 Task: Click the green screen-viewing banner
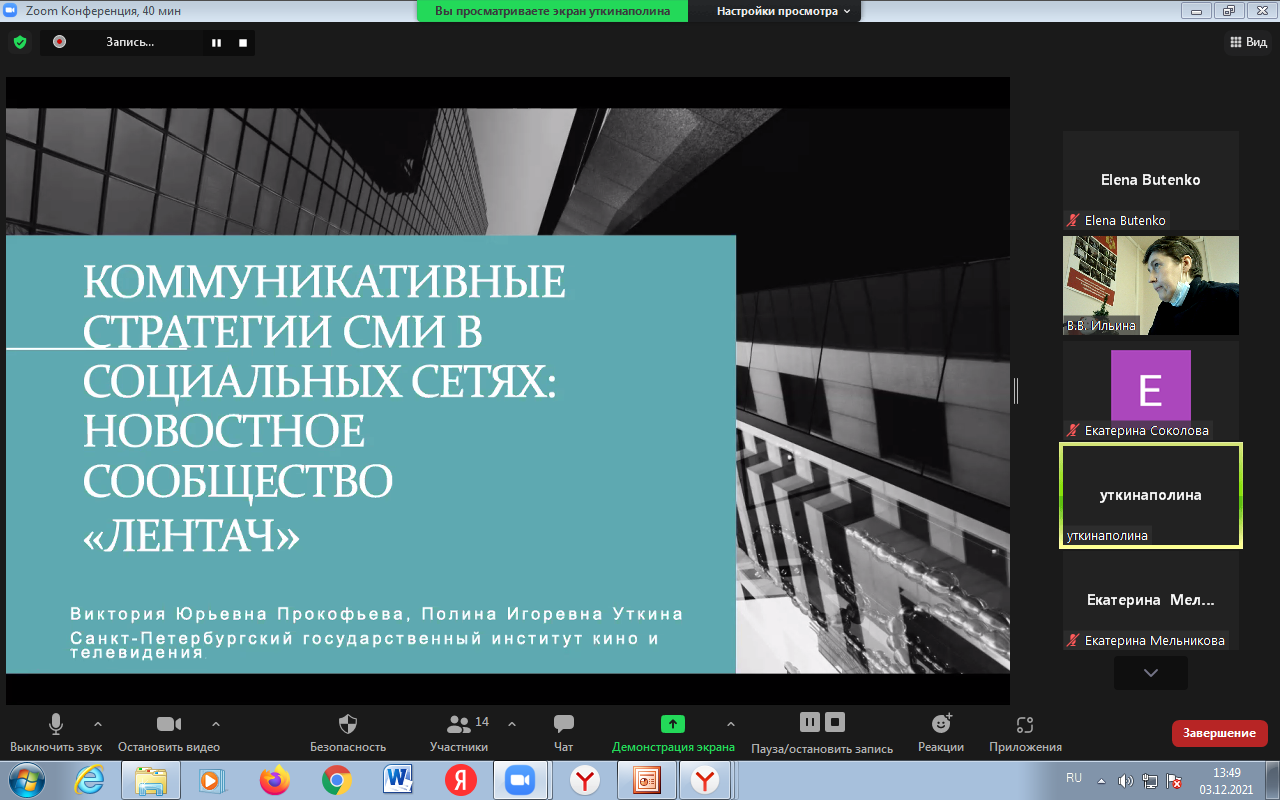tap(552, 11)
